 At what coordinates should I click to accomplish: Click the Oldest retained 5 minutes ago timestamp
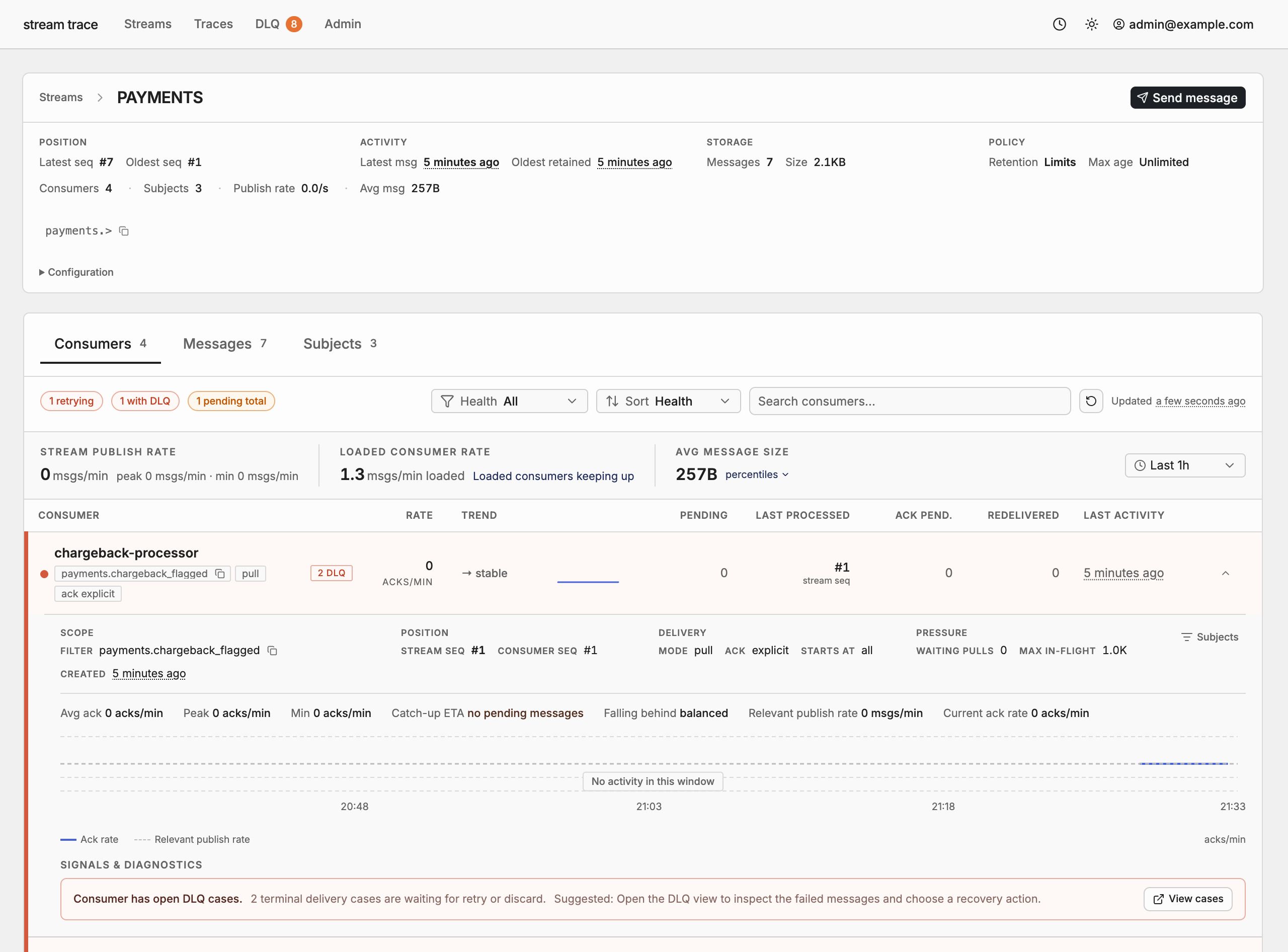click(634, 163)
